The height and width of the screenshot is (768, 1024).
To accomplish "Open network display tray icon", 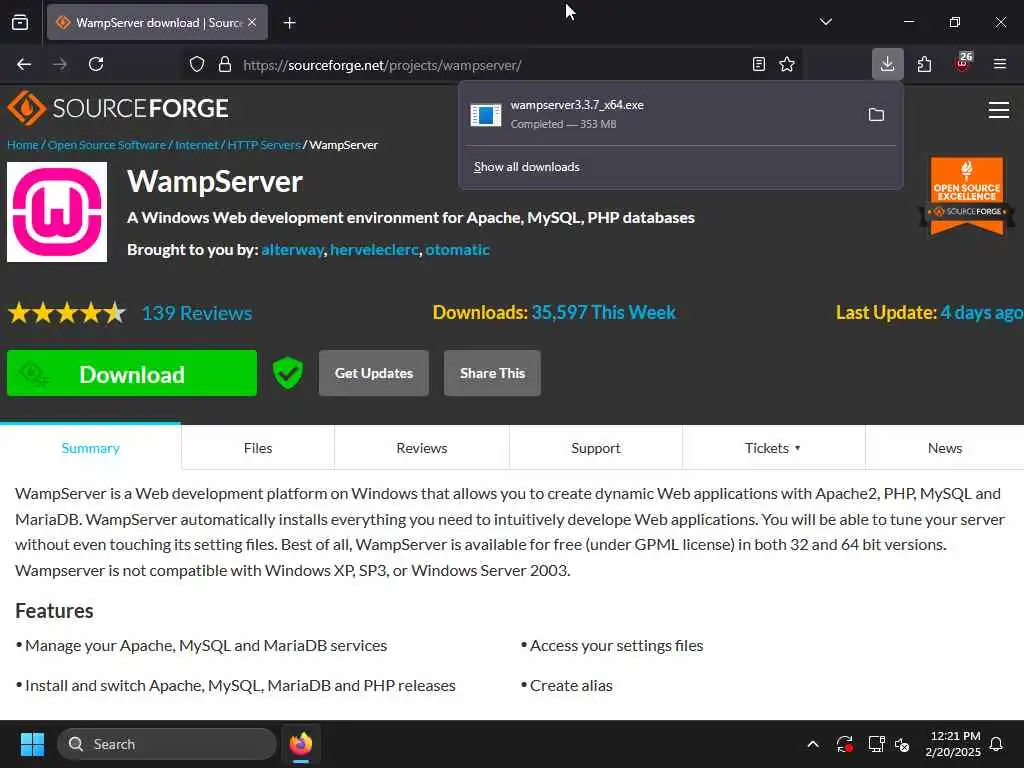I will (876, 744).
